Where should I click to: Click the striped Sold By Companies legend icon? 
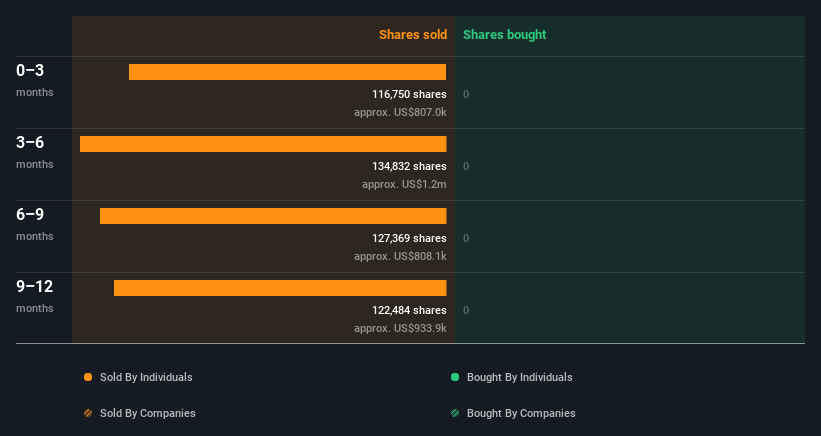tap(88, 413)
